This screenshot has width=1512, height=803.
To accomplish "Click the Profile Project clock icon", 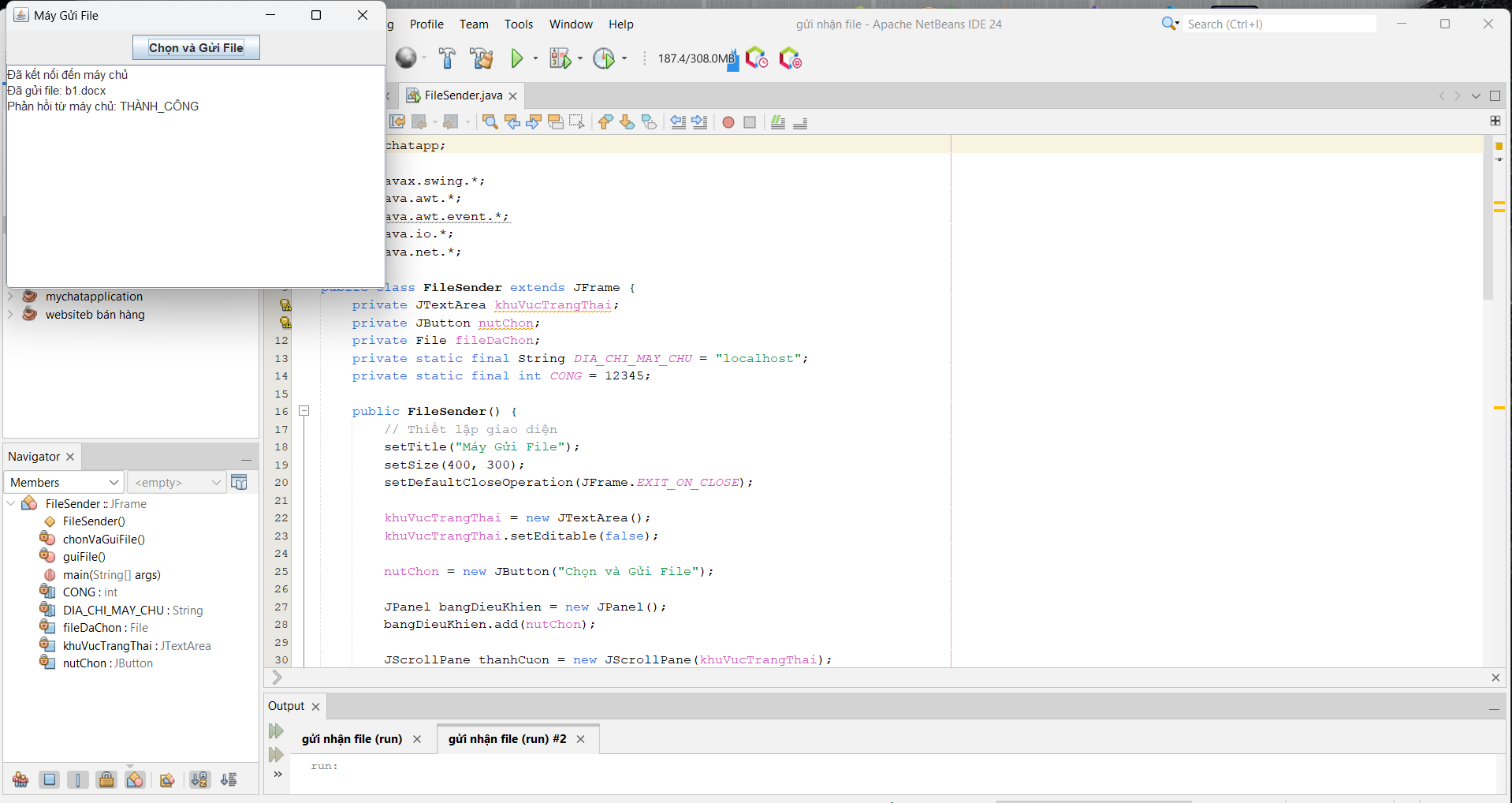I will point(604,58).
